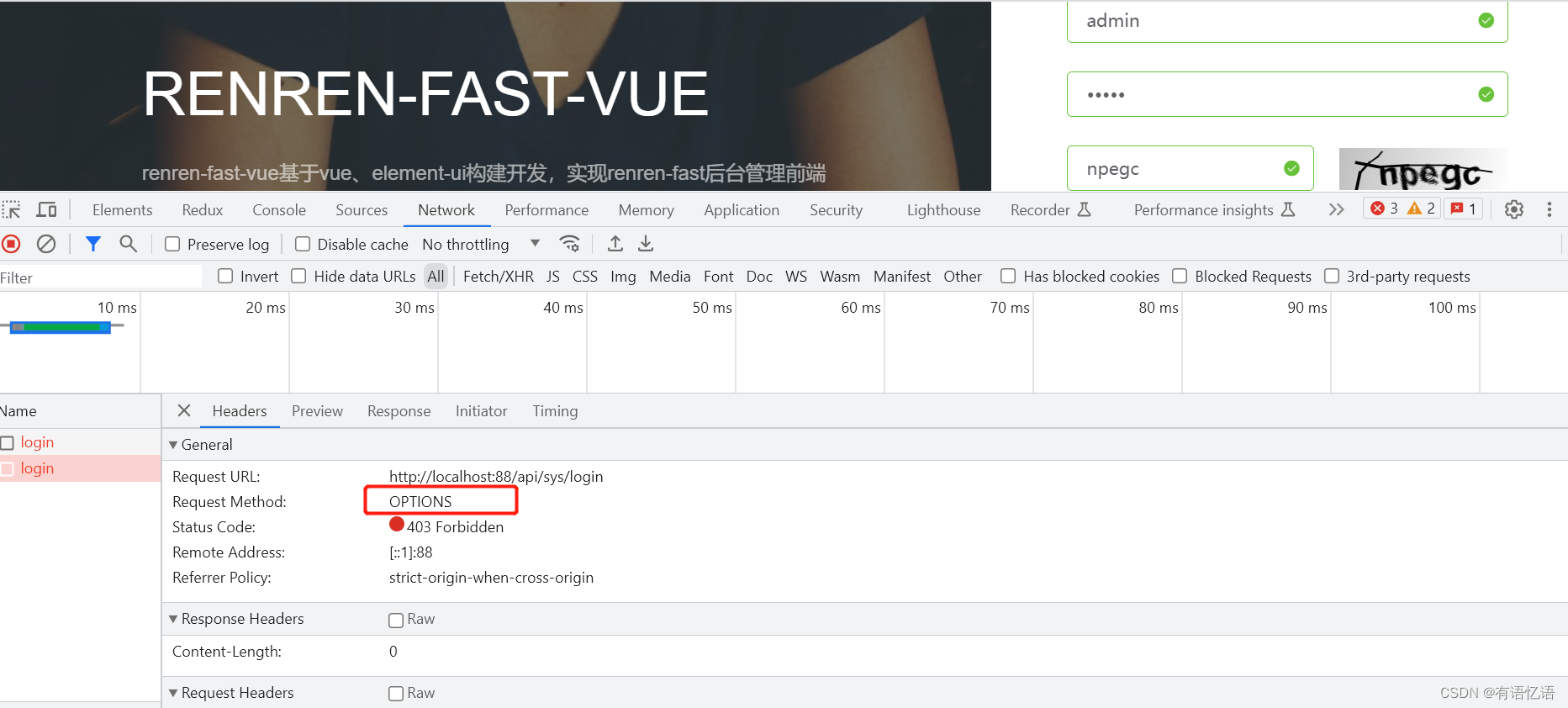Toggle the network filter funnel icon
1568x708 pixels.
tap(93, 244)
